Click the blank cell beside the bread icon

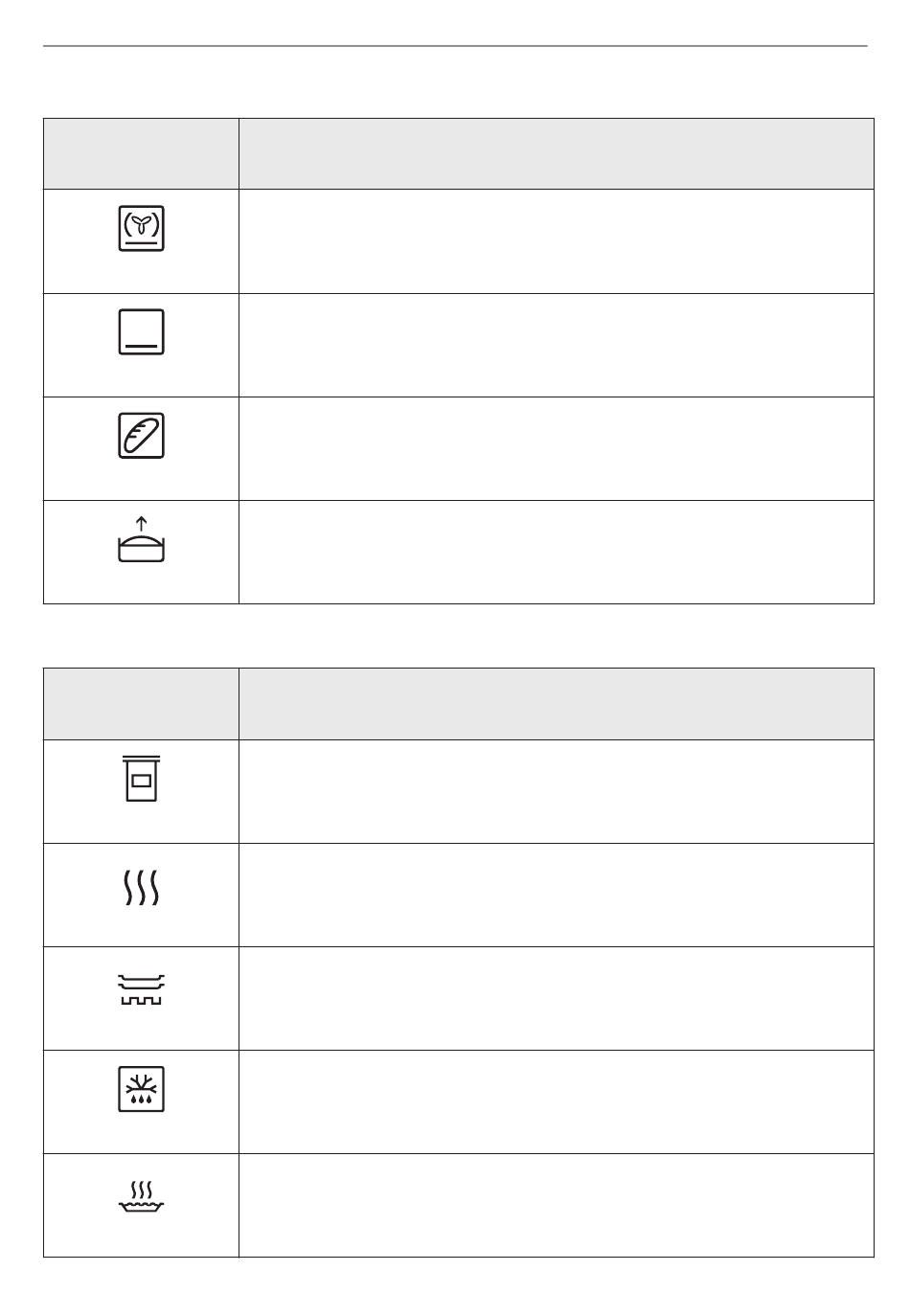[556, 448]
